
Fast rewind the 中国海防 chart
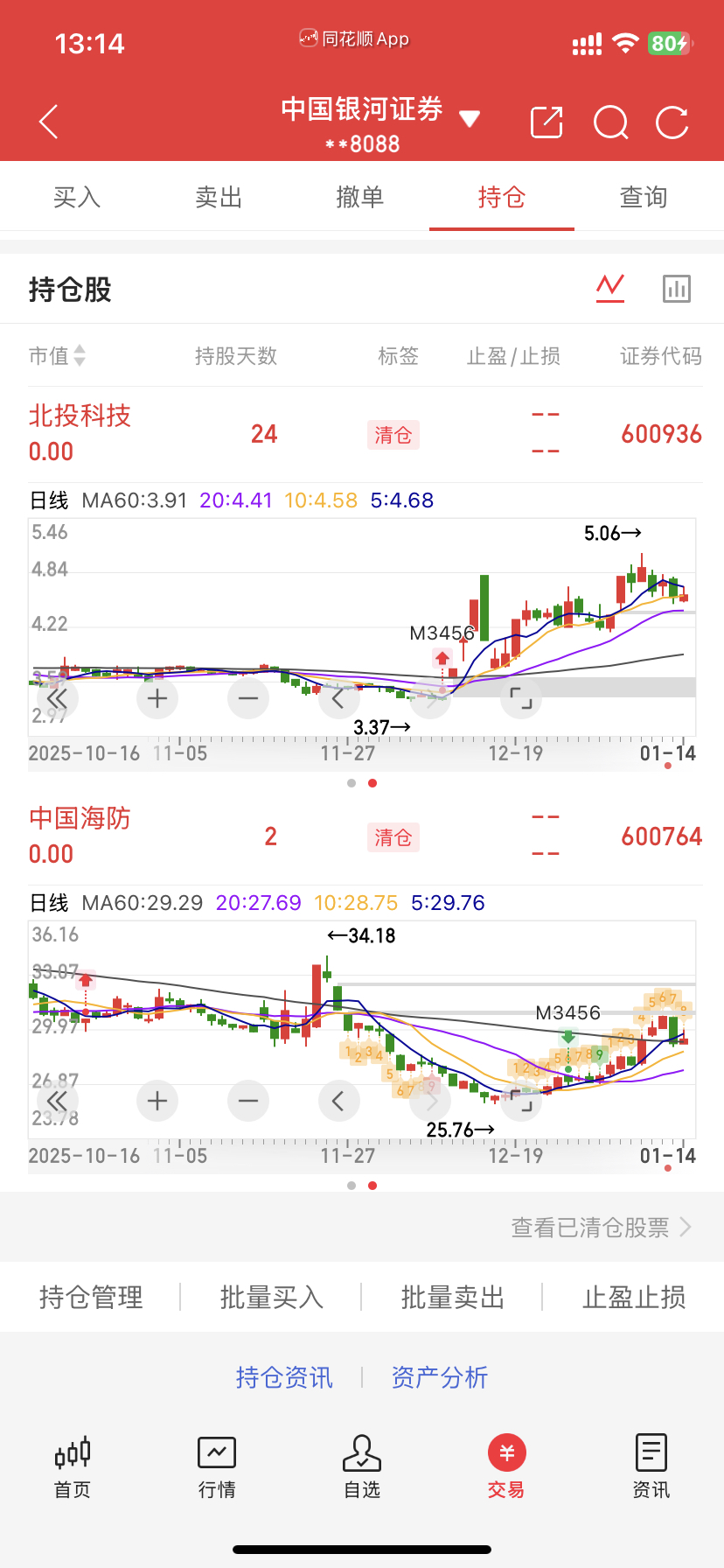tap(58, 1101)
